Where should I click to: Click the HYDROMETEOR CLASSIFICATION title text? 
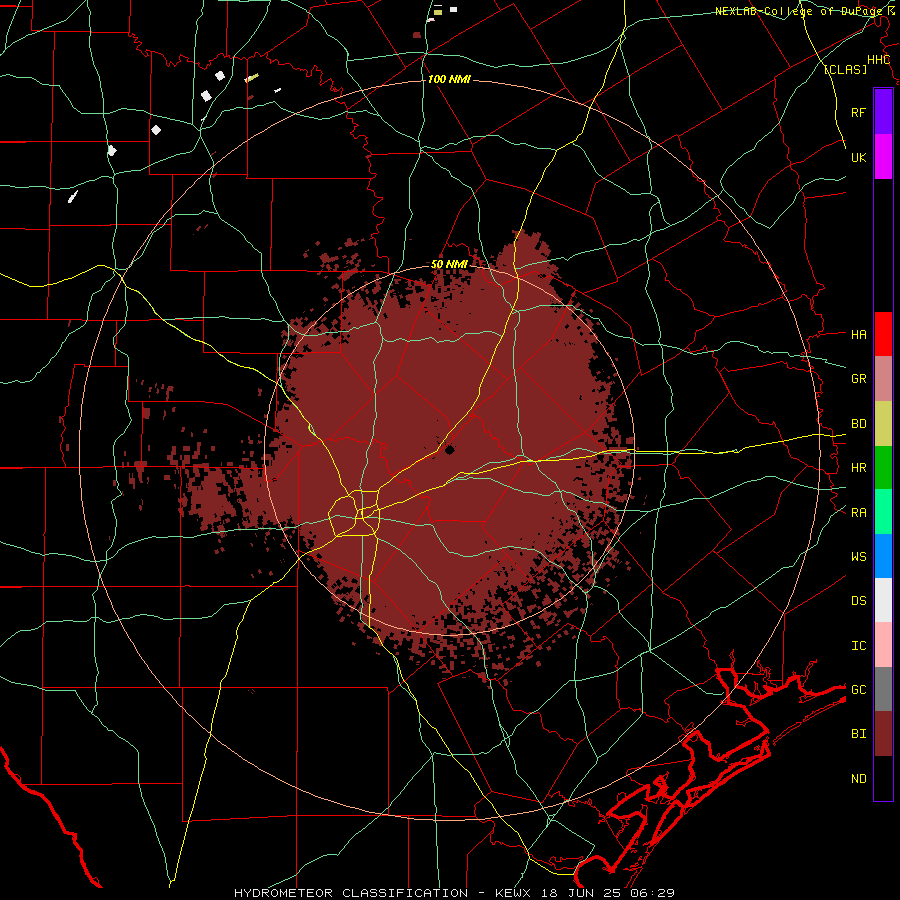coord(351,893)
